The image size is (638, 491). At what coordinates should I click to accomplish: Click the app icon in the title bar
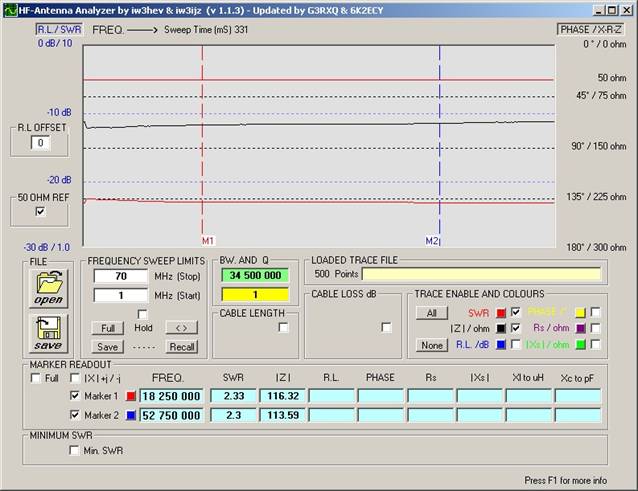coord(9,8)
